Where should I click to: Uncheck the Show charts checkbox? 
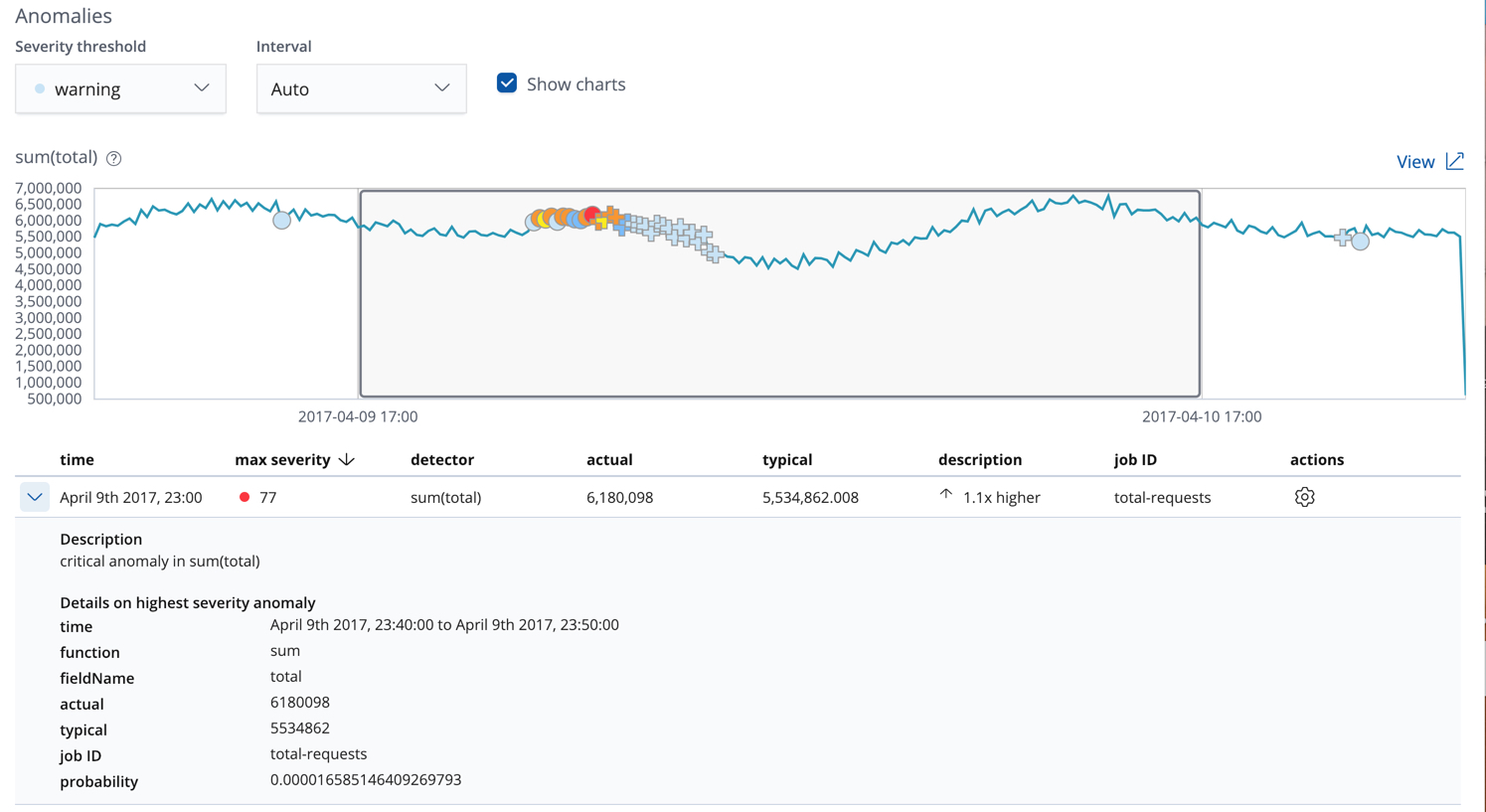507,83
